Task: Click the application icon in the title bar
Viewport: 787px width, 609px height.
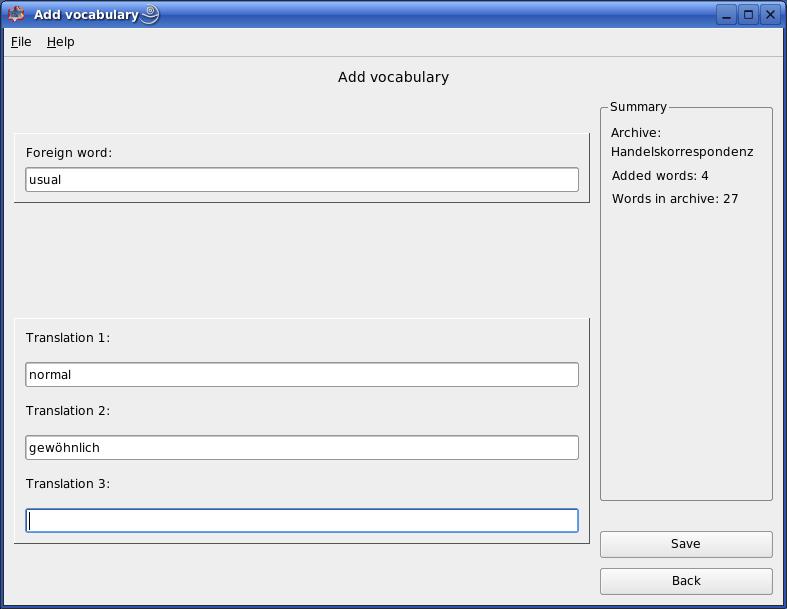Action: click(x=16, y=14)
